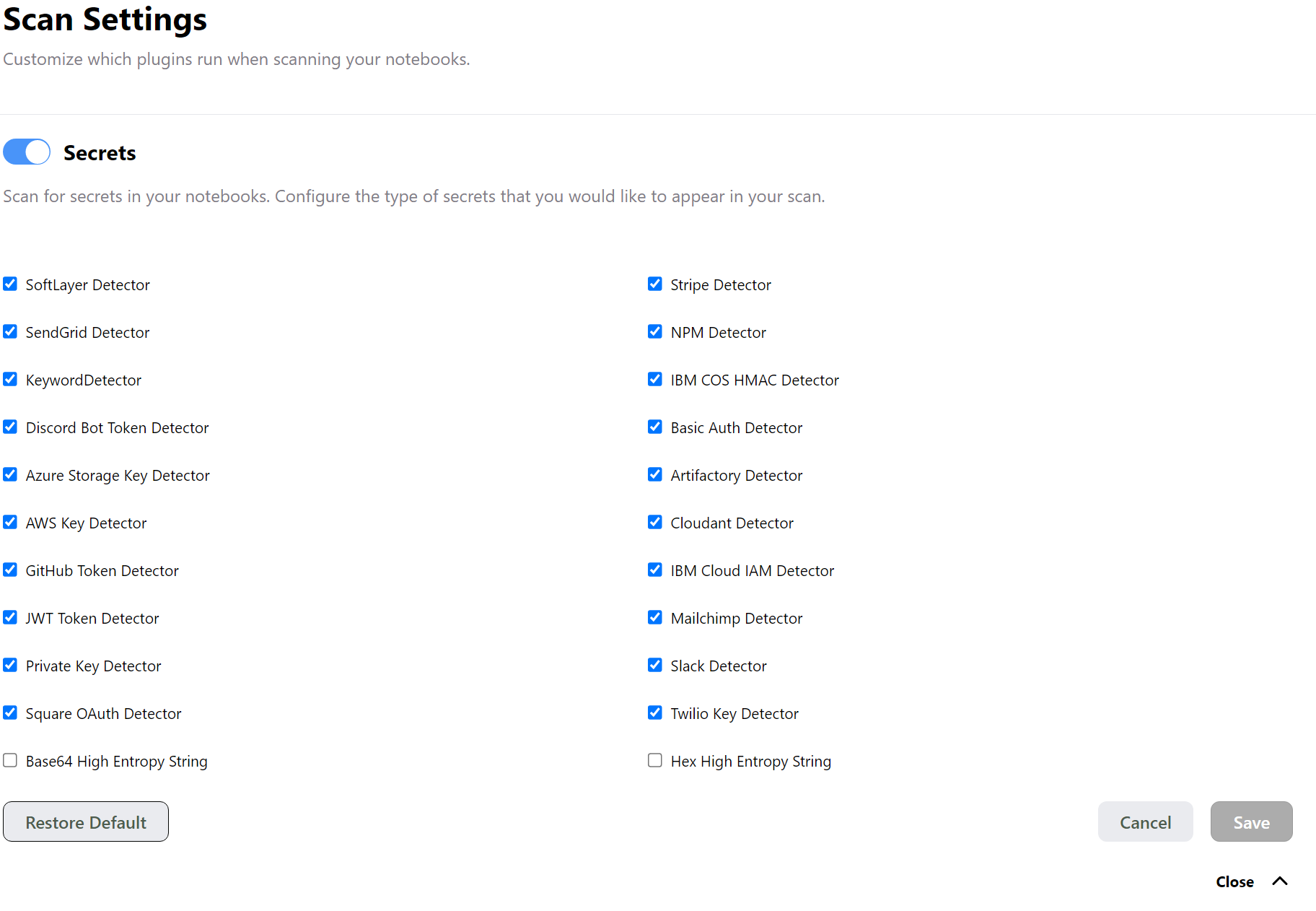Uncheck Stripe Detector checkbox
Viewport: 1316px width, 911px height.
pos(655,284)
